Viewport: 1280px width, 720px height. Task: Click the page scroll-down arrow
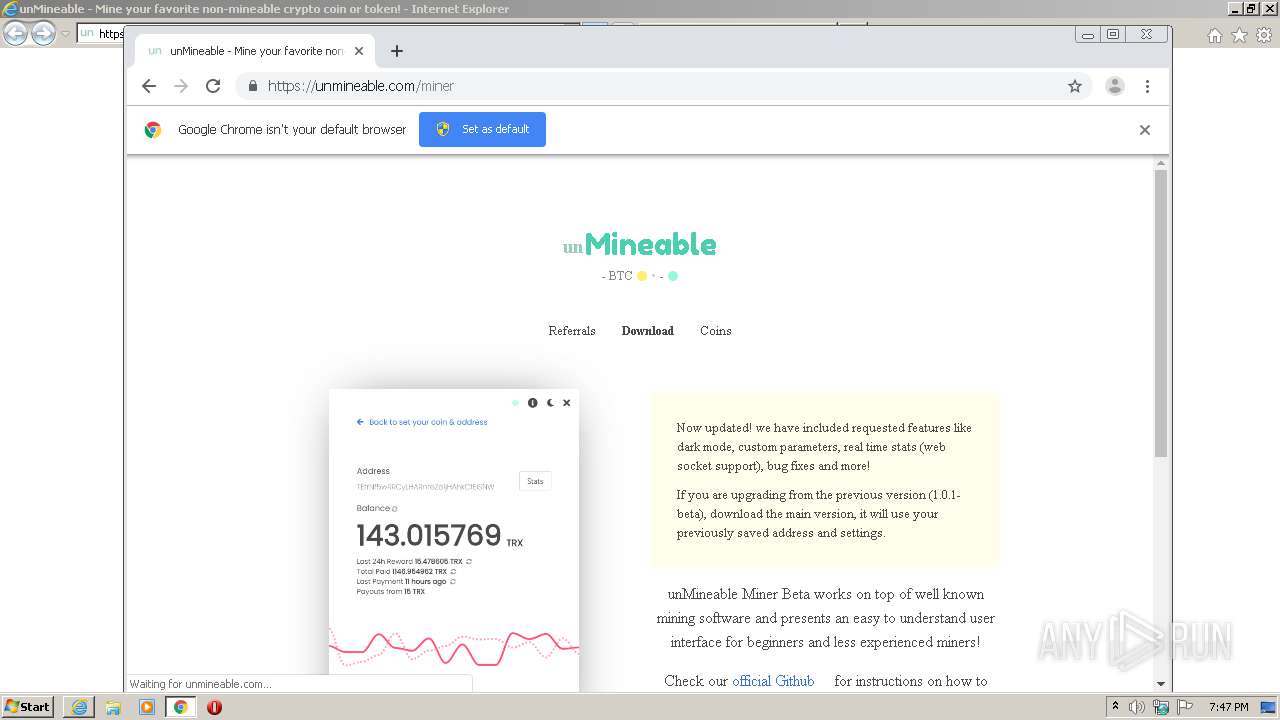point(1161,684)
